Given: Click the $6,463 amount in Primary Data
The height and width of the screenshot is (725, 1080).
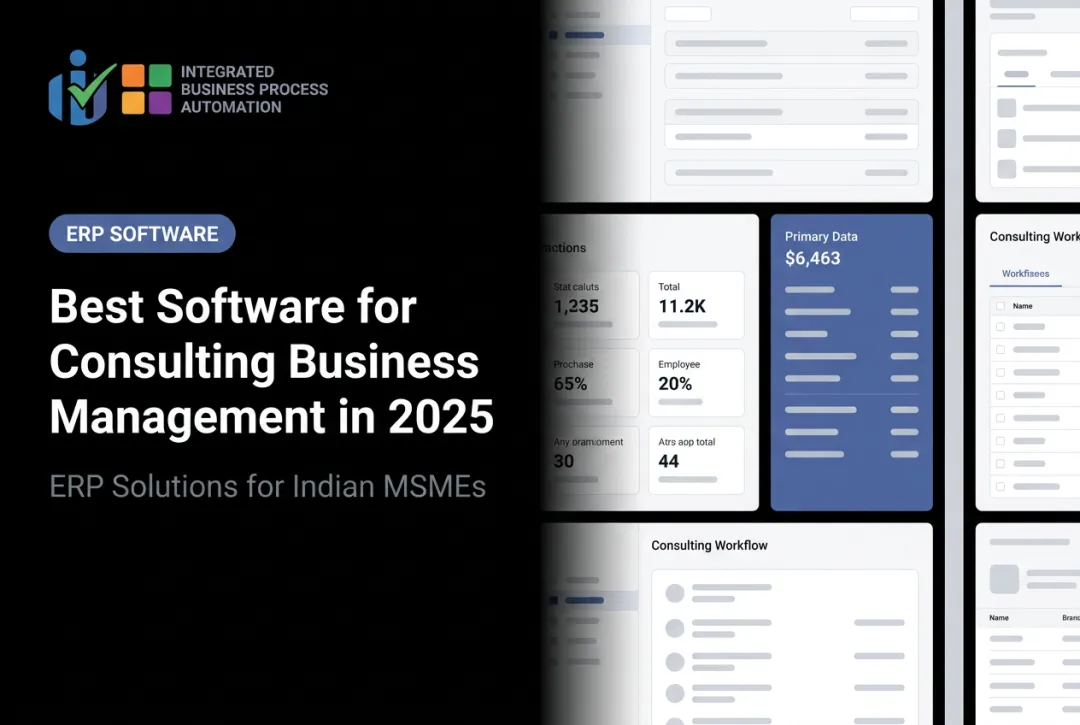Looking at the screenshot, I should coord(813,258).
